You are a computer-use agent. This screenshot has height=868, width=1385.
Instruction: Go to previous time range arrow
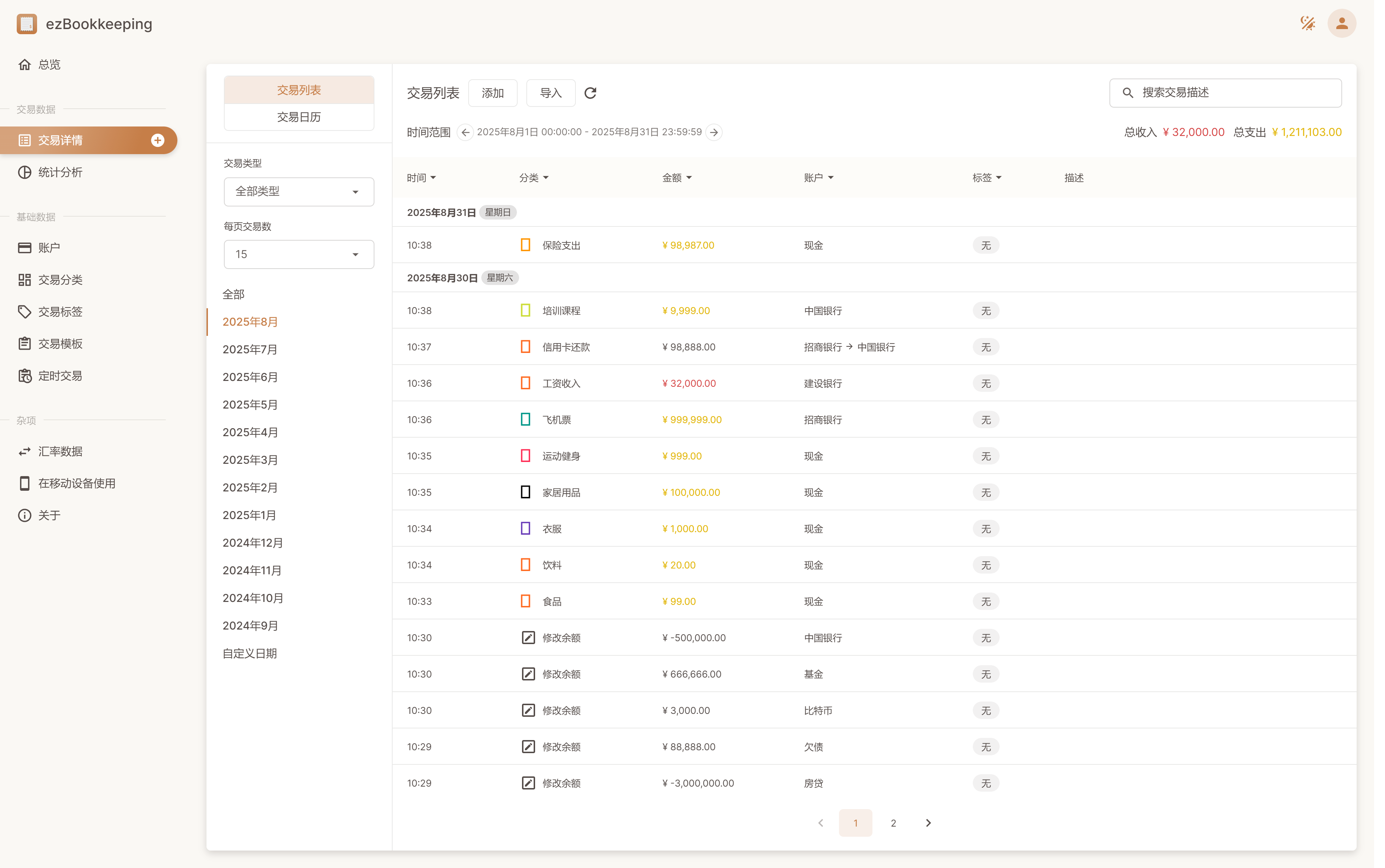coord(465,133)
